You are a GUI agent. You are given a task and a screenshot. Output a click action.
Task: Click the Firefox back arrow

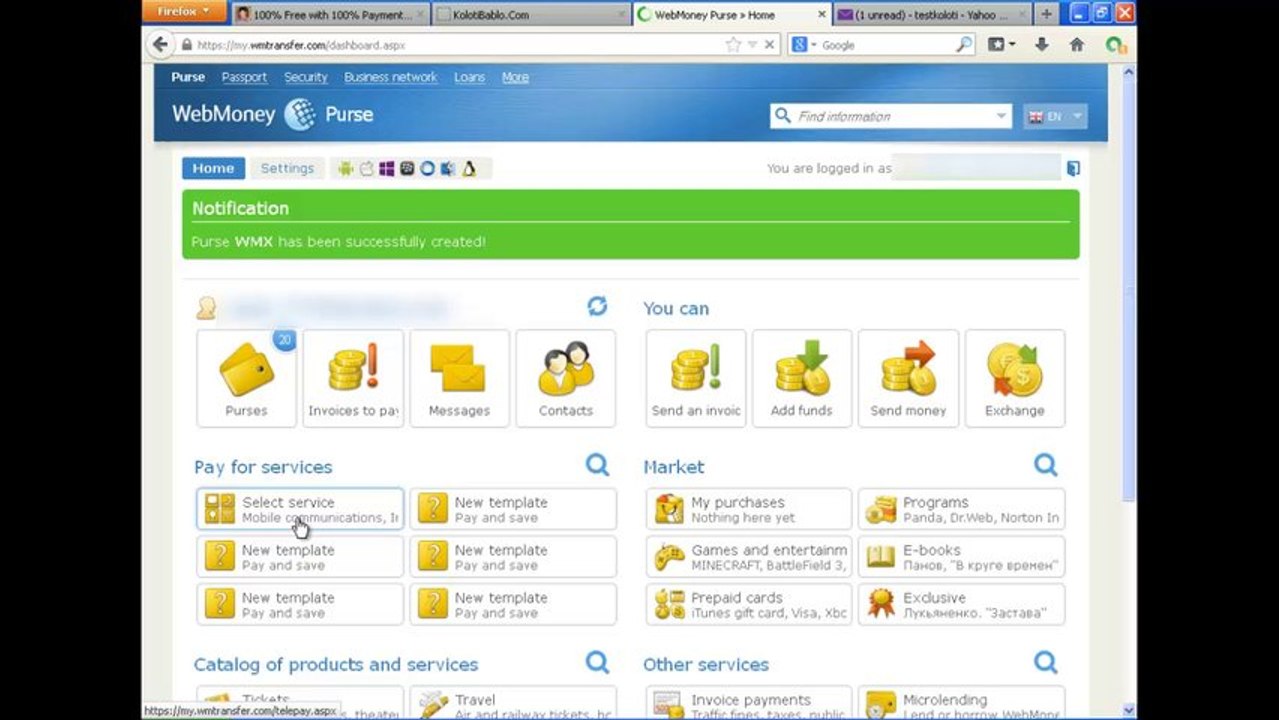(159, 44)
